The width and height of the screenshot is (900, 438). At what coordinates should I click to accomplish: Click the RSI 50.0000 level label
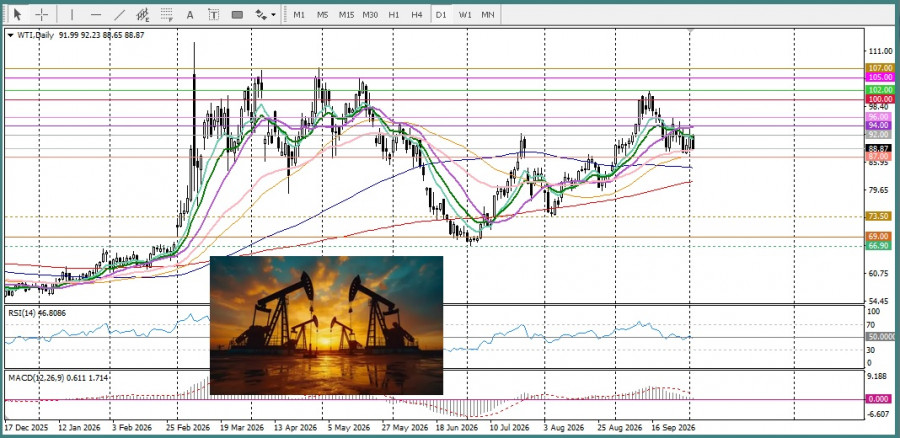881,336
